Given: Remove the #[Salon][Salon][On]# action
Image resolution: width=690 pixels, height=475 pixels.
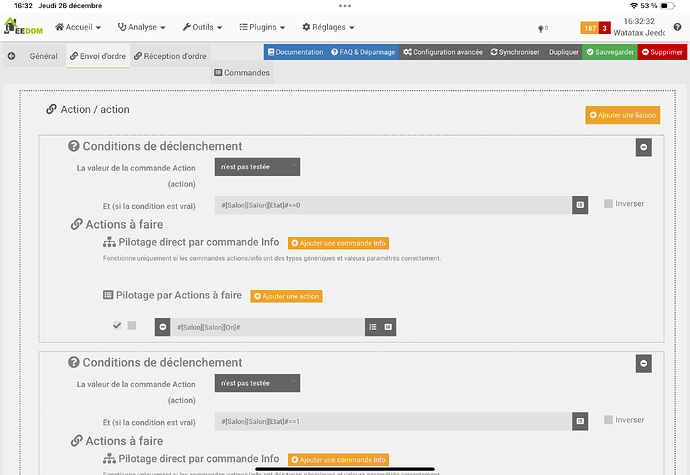Looking at the screenshot, I should coord(162,327).
